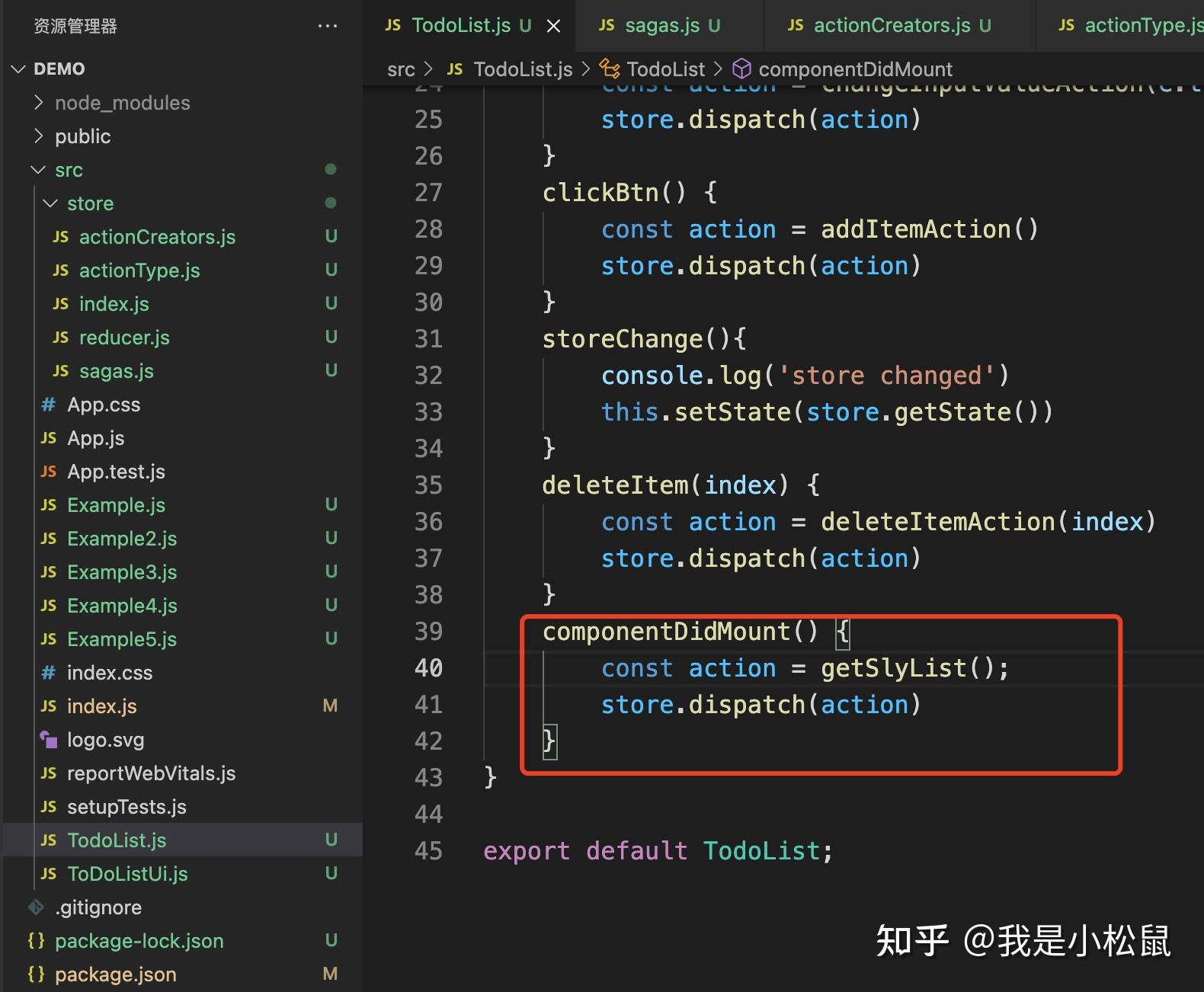The image size is (1204, 992).
Task: Open the explorer more actions ellipsis menu
Action: [x=328, y=26]
